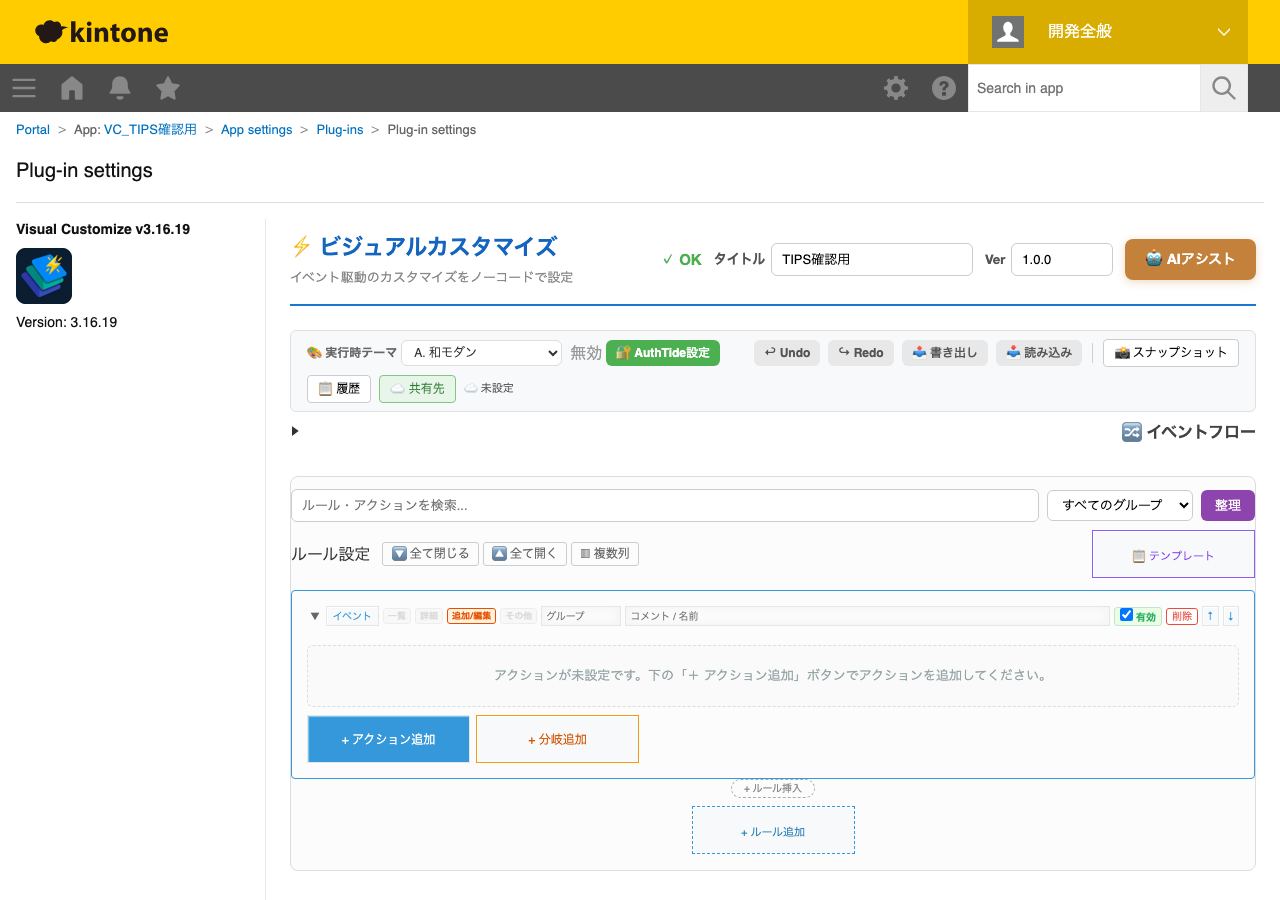The width and height of the screenshot is (1280, 900).
Task: Click the 無効 status label
Action: [586, 353]
